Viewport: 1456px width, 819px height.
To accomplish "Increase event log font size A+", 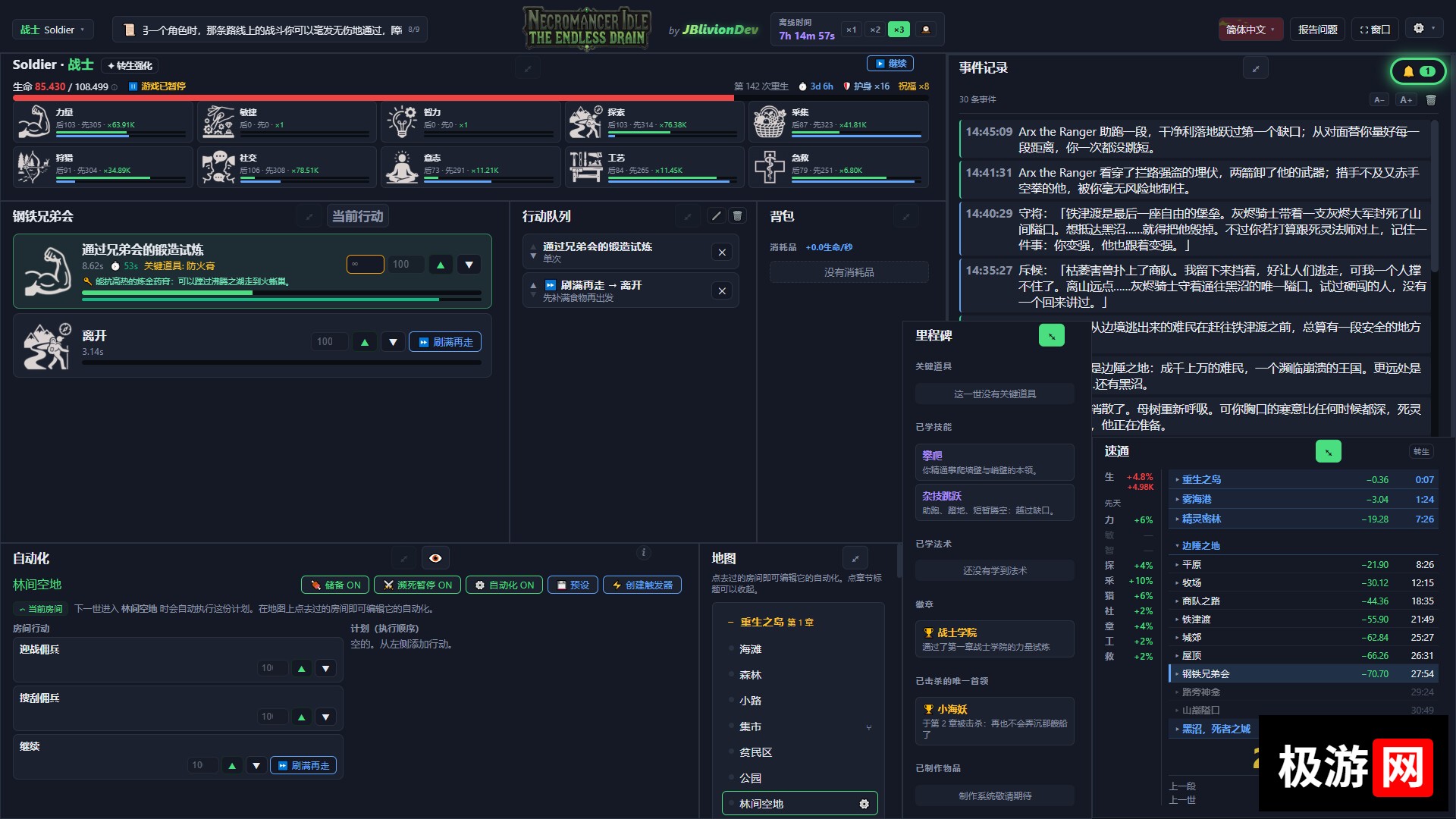I will point(1406,100).
